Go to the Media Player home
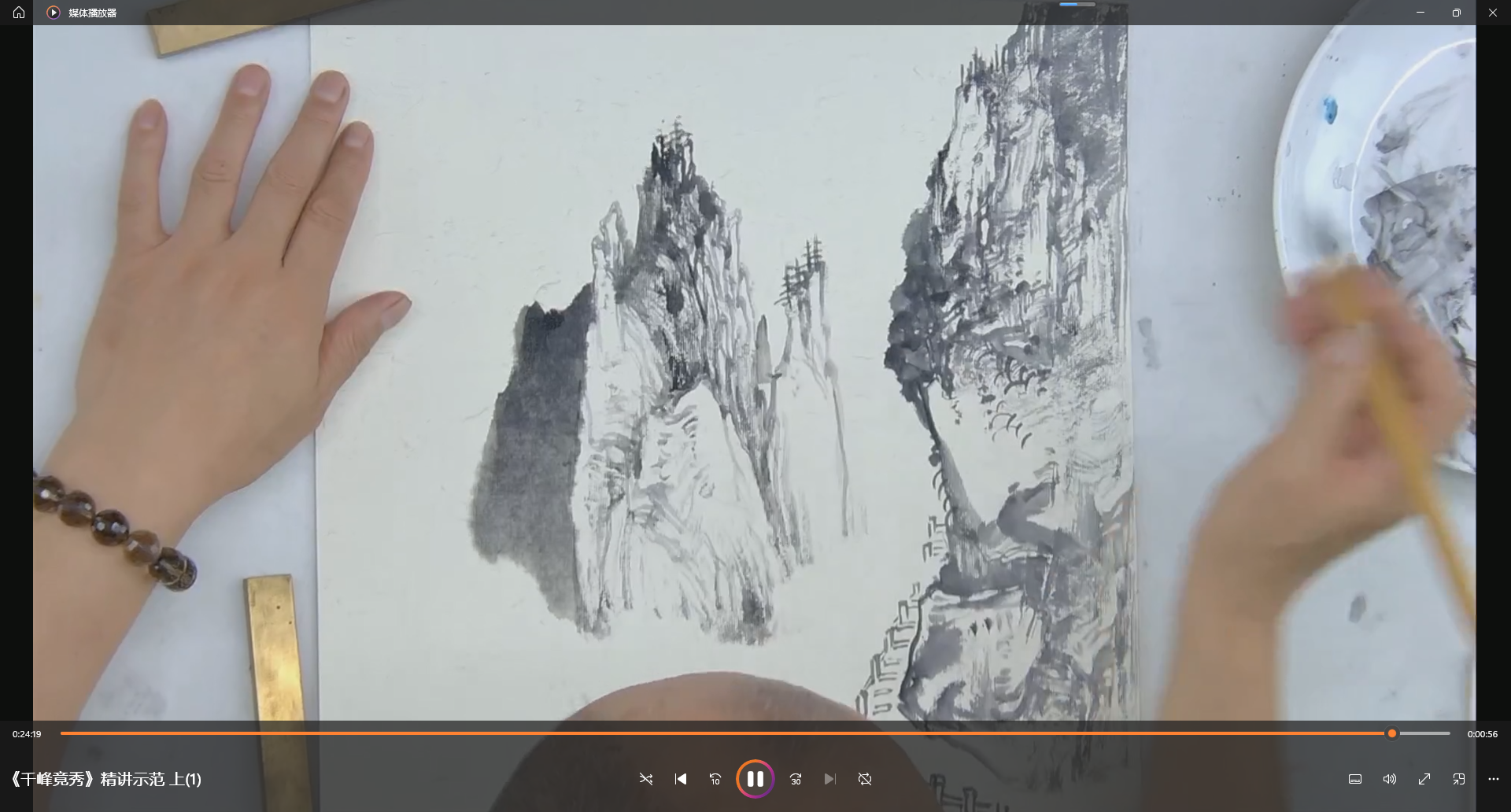This screenshot has height=812, width=1511. (x=19, y=13)
